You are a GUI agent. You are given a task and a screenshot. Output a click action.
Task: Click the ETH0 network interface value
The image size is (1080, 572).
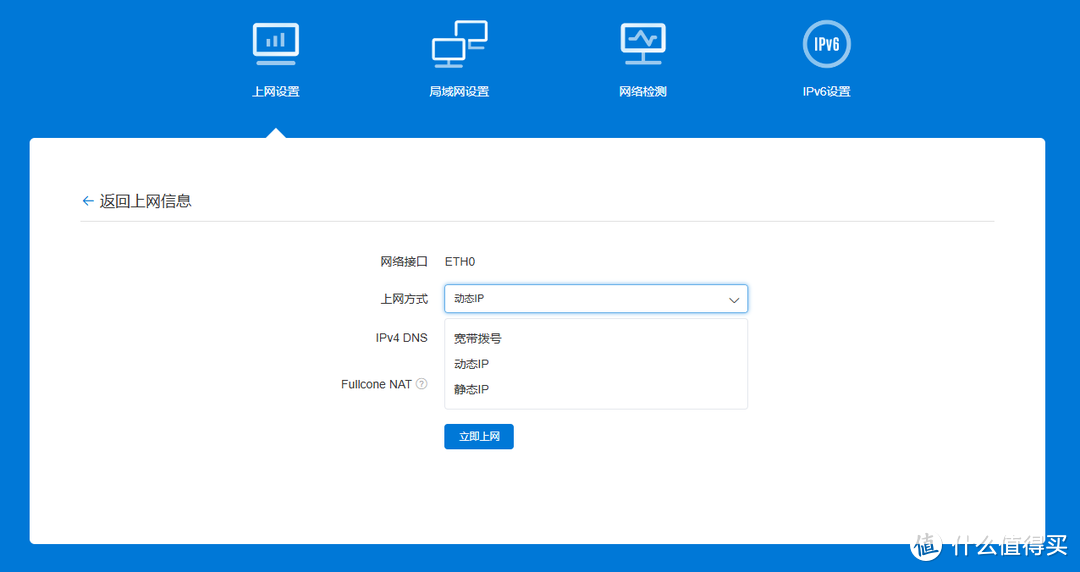(x=460, y=262)
